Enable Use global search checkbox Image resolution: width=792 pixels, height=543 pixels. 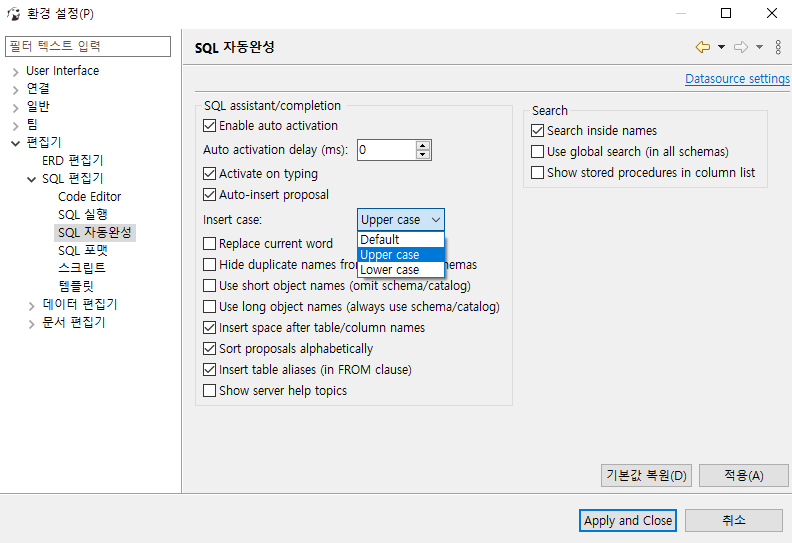pyautogui.click(x=538, y=152)
